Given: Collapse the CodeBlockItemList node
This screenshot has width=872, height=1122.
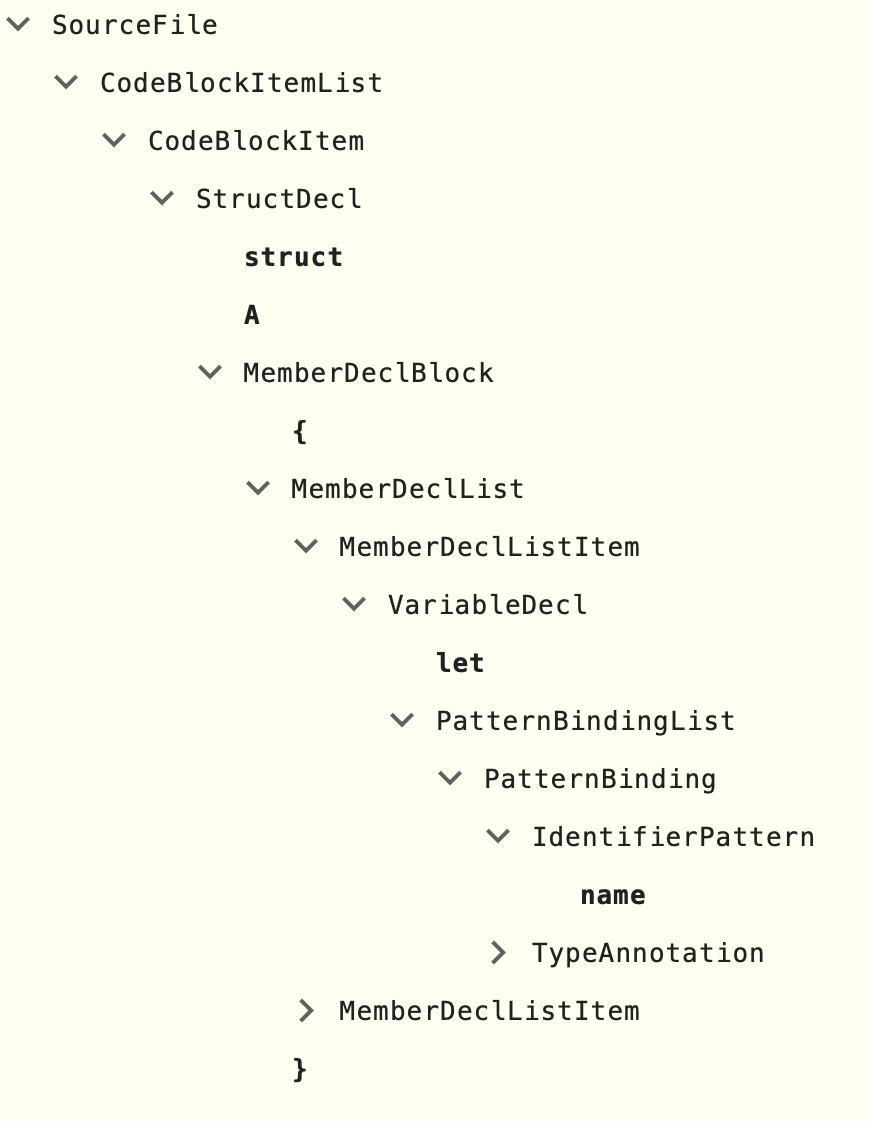Looking at the screenshot, I should 64,83.
